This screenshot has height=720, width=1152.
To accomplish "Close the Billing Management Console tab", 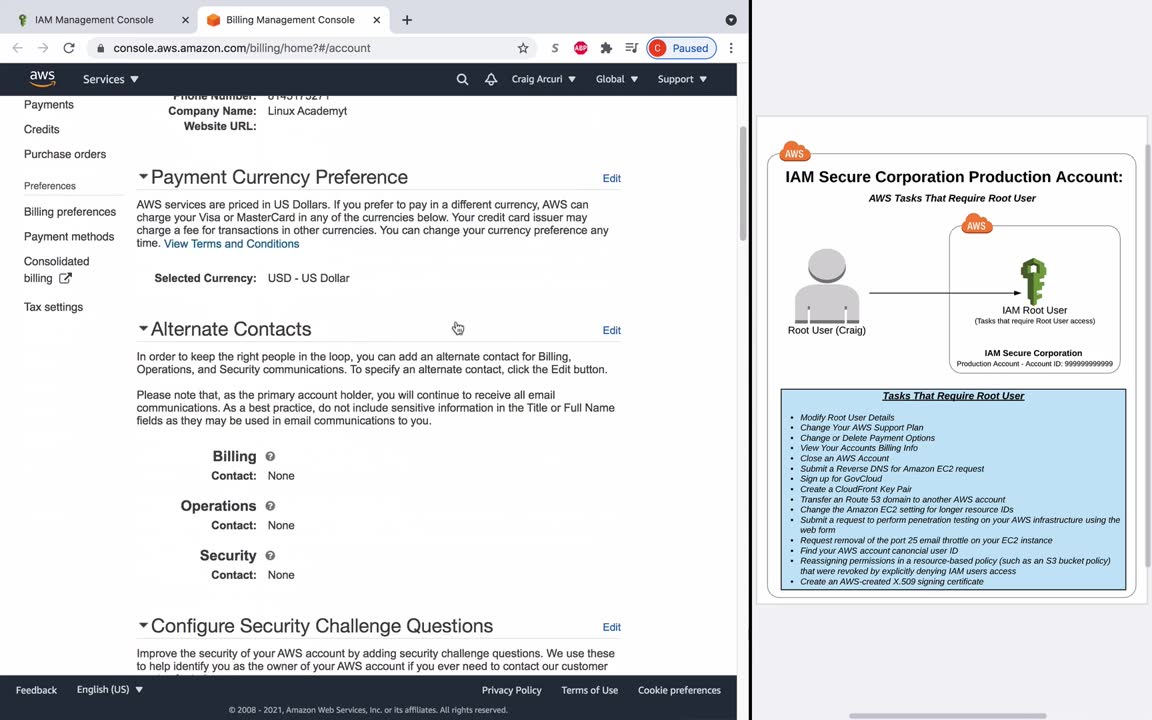I will [x=377, y=20].
